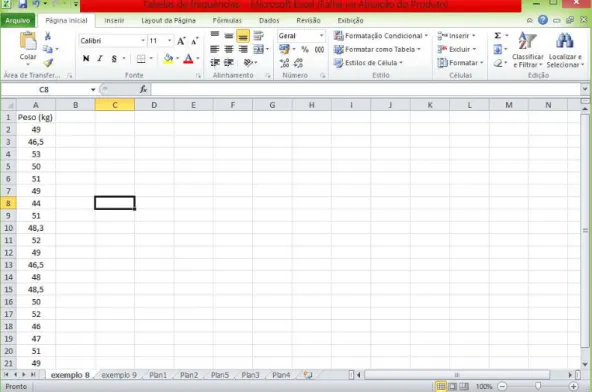
Task: Open the Fórmulas ribbon tab
Action: 227,20
